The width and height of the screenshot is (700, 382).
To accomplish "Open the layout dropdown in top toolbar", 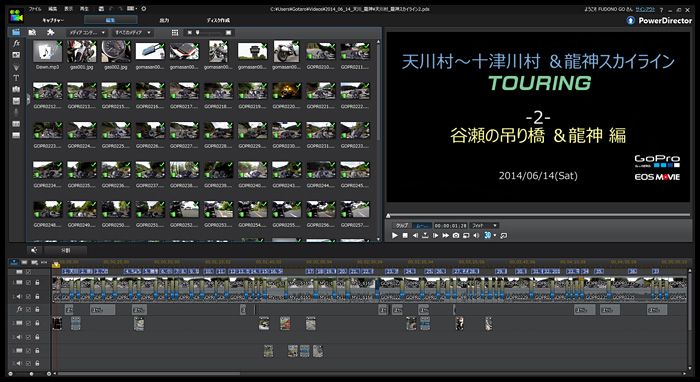I will point(132,8).
